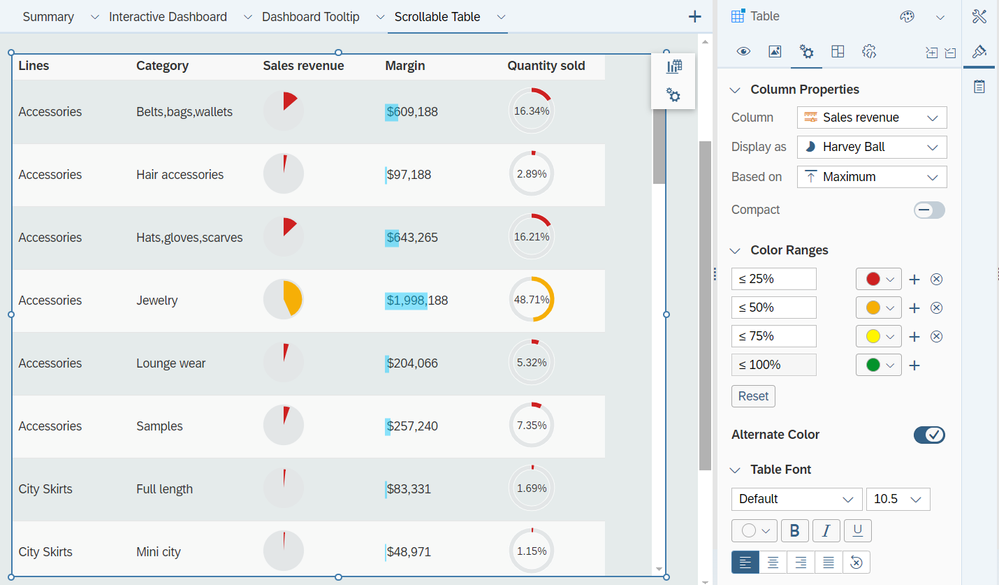Collapse all sections icon
This screenshot has width=999, height=585.
(x=950, y=53)
